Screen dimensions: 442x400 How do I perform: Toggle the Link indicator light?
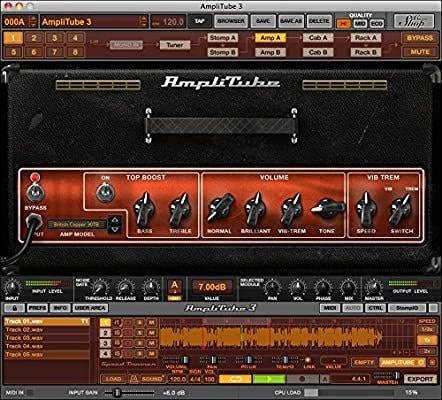[307, 360]
